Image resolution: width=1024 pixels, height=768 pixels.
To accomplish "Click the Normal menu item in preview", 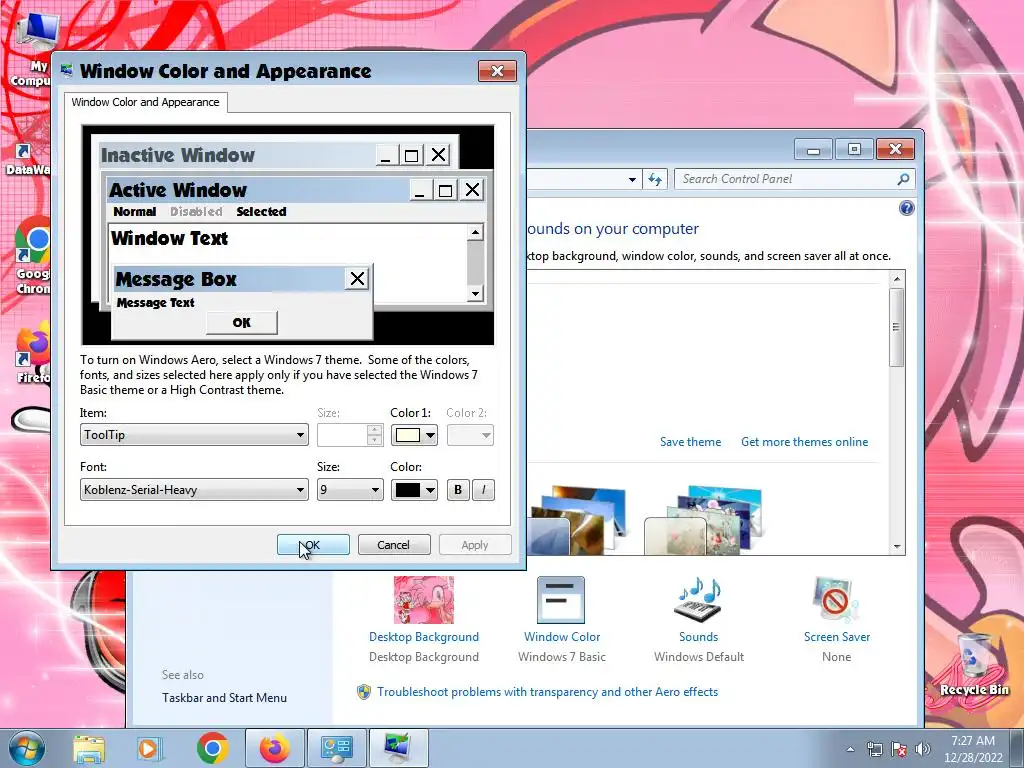I will 135,212.
